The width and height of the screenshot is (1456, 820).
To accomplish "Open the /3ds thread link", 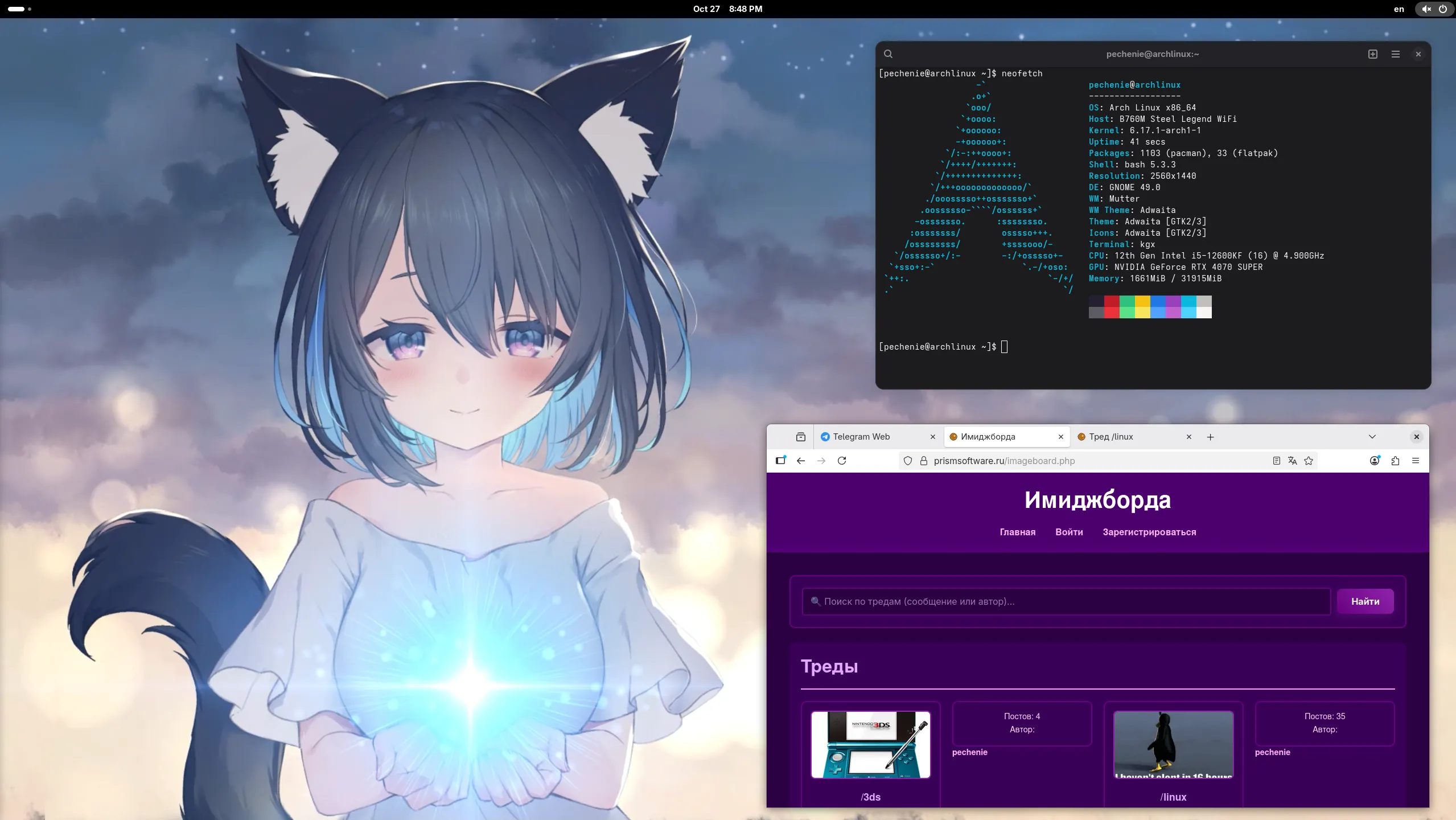I will point(870,797).
